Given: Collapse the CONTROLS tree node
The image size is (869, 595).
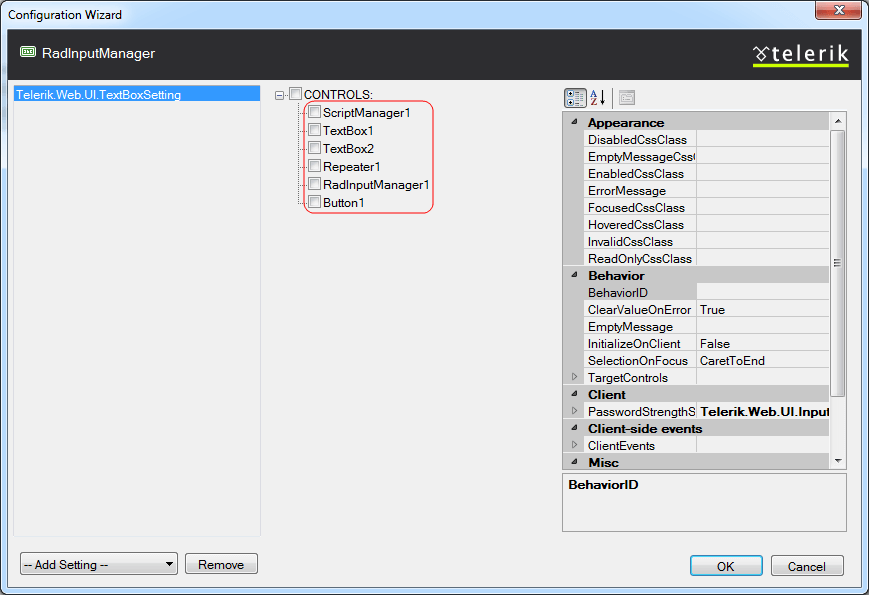Looking at the screenshot, I should coord(279,95).
